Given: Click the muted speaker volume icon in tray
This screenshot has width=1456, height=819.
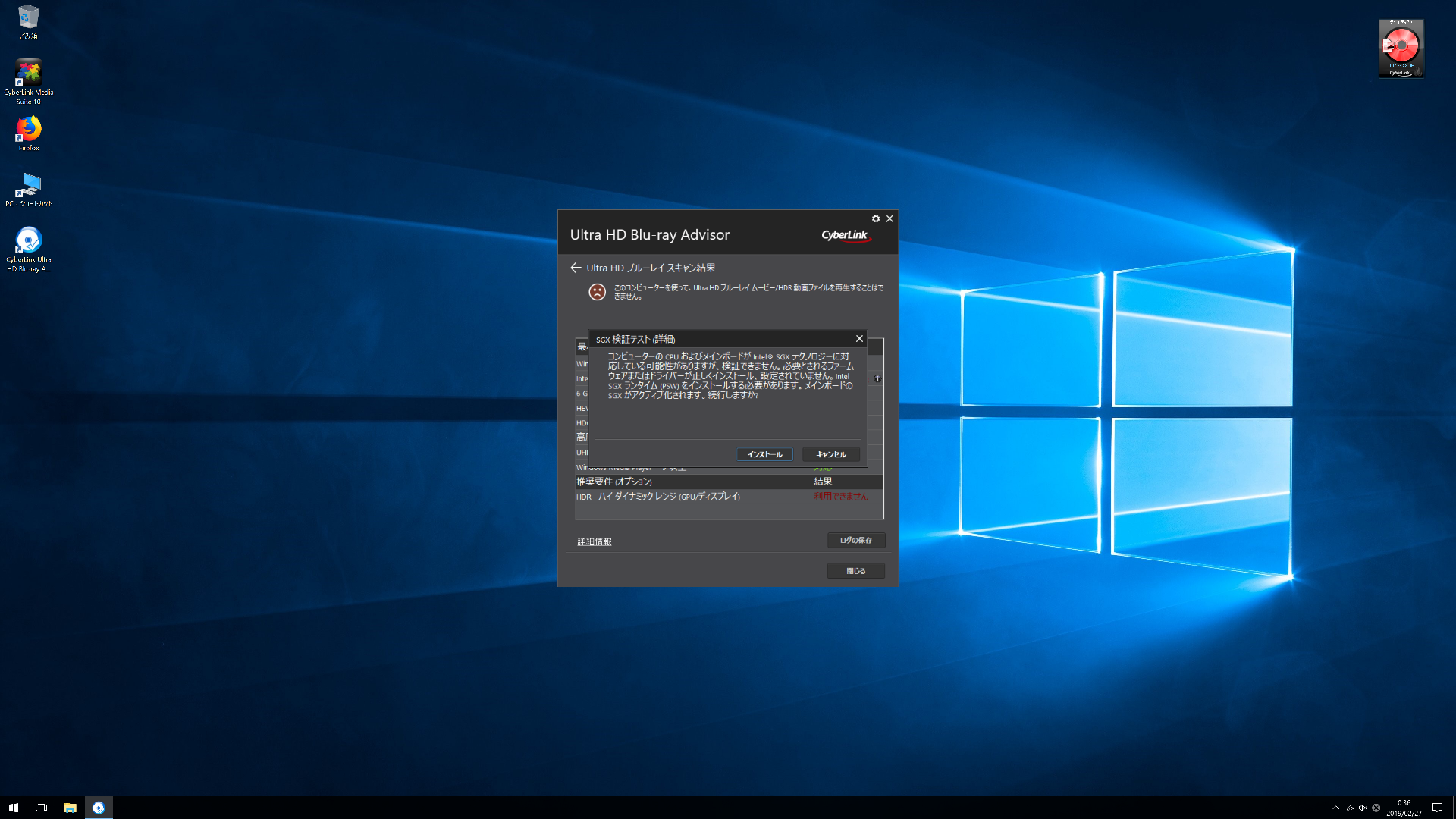Looking at the screenshot, I should click(x=1363, y=808).
